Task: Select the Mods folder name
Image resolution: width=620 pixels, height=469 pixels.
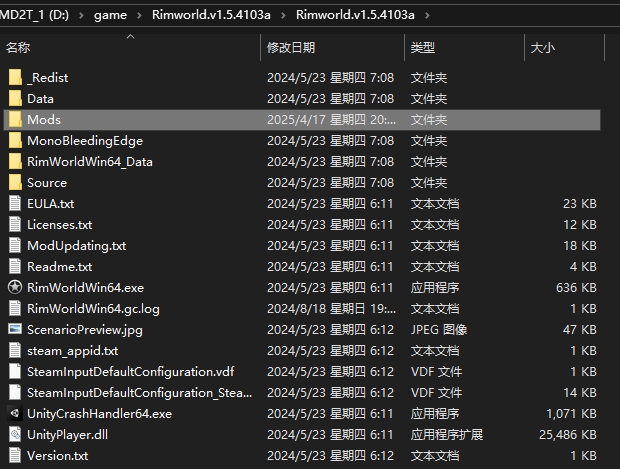Action: 44,119
